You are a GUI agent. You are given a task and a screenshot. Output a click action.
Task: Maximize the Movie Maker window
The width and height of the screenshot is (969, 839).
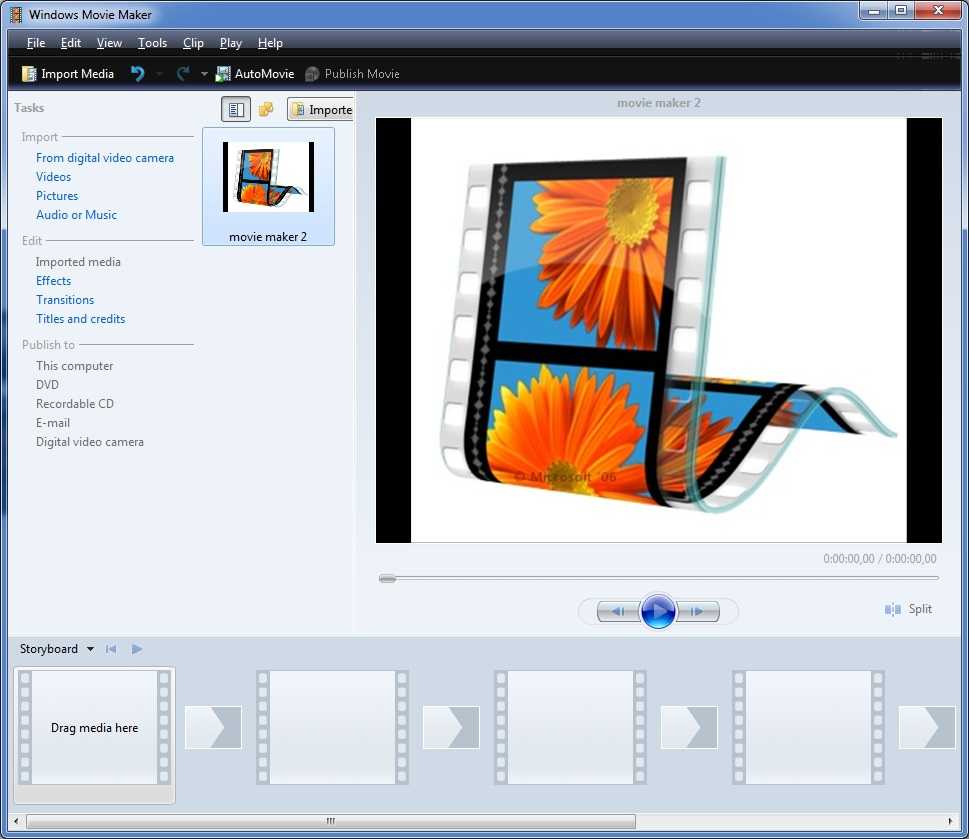pos(900,11)
